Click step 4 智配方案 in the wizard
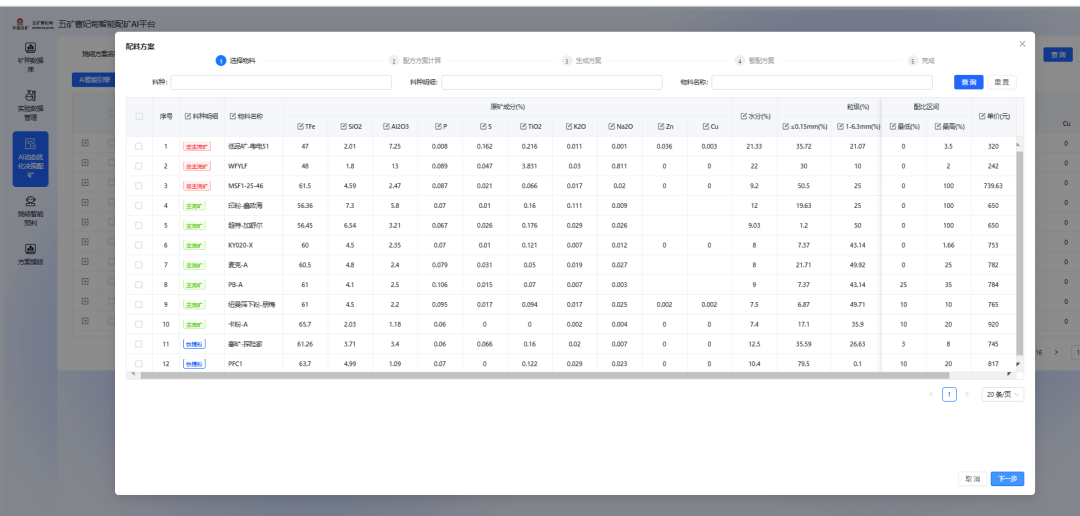Image resolution: width=1080 pixels, height=516 pixels. click(x=754, y=61)
